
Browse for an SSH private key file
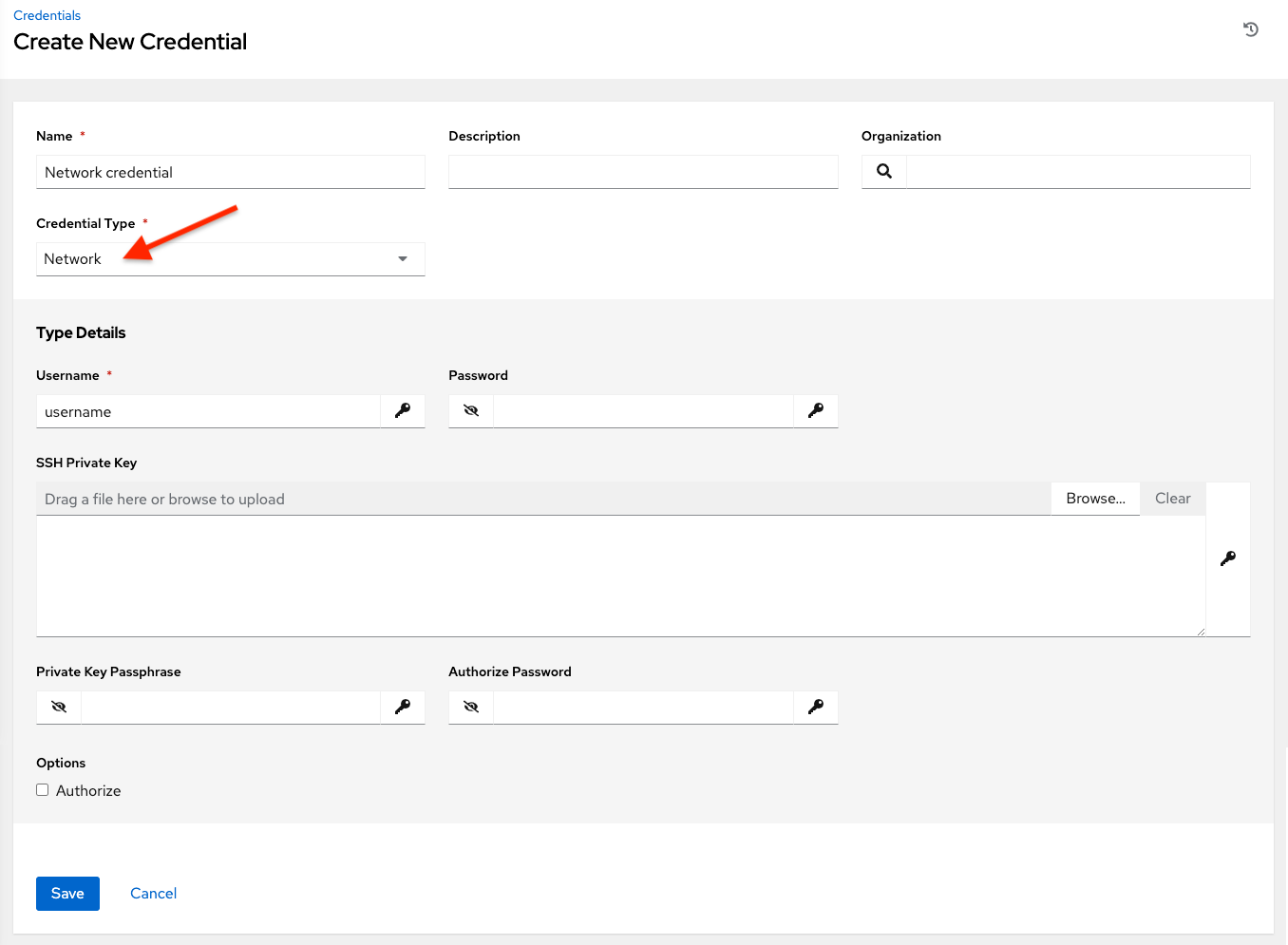1094,498
